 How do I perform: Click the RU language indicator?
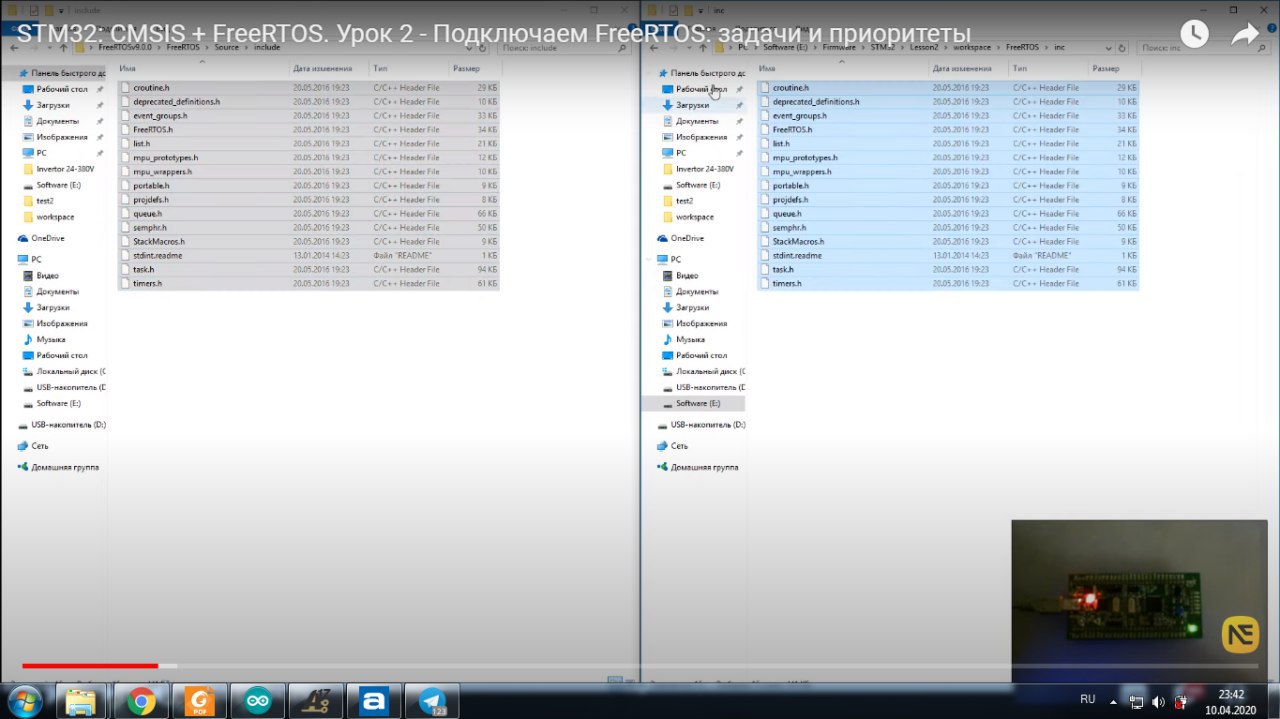(1088, 699)
